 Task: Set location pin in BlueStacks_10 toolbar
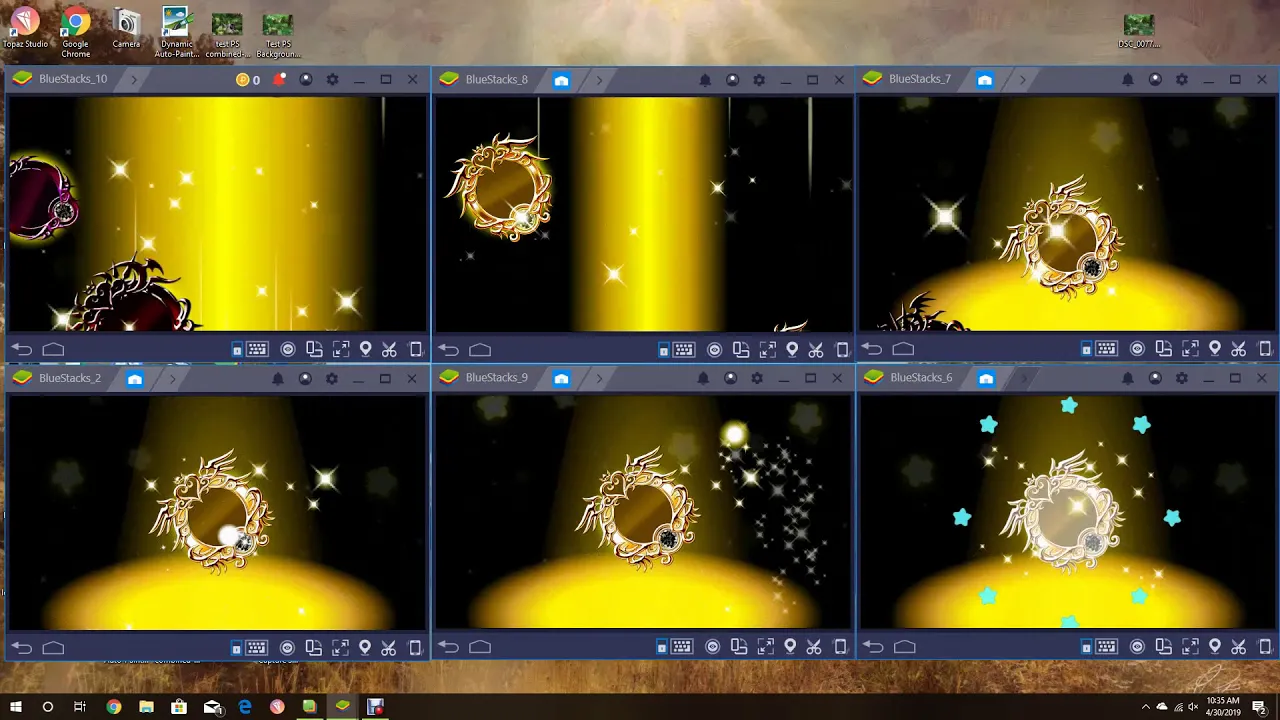[x=366, y=349]
